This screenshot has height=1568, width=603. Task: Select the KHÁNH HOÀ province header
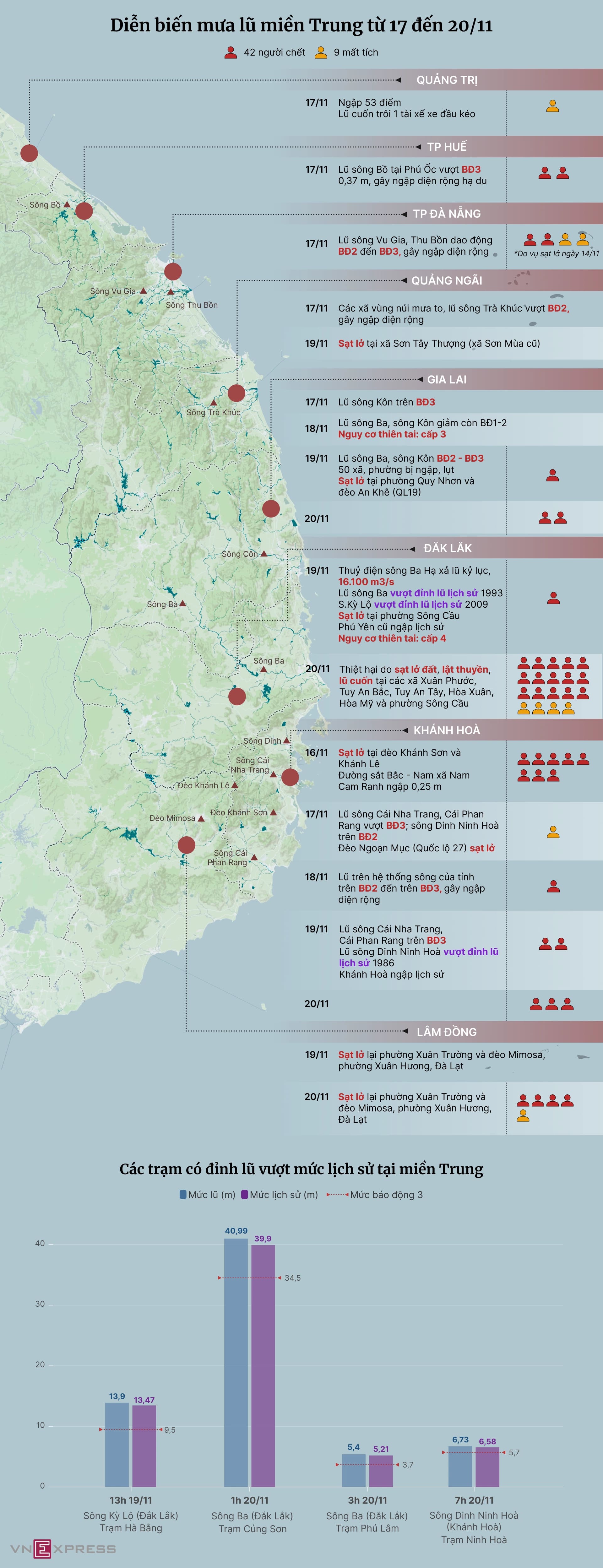point(447,730)
